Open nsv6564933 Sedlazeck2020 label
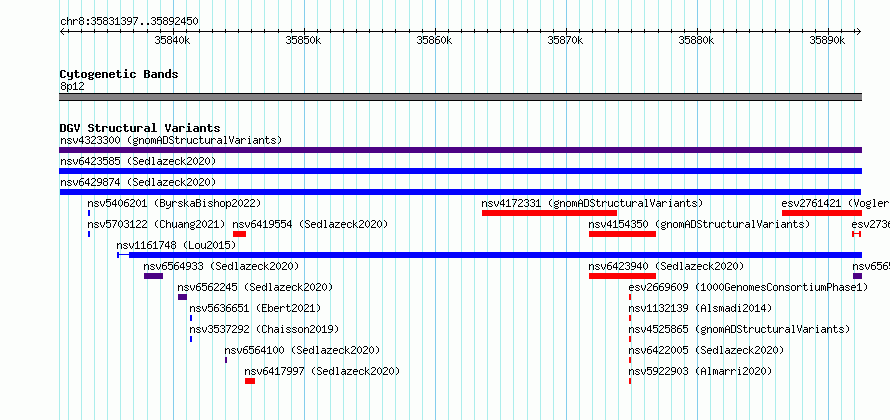This screenshot has height=420, width=890. 221,266
